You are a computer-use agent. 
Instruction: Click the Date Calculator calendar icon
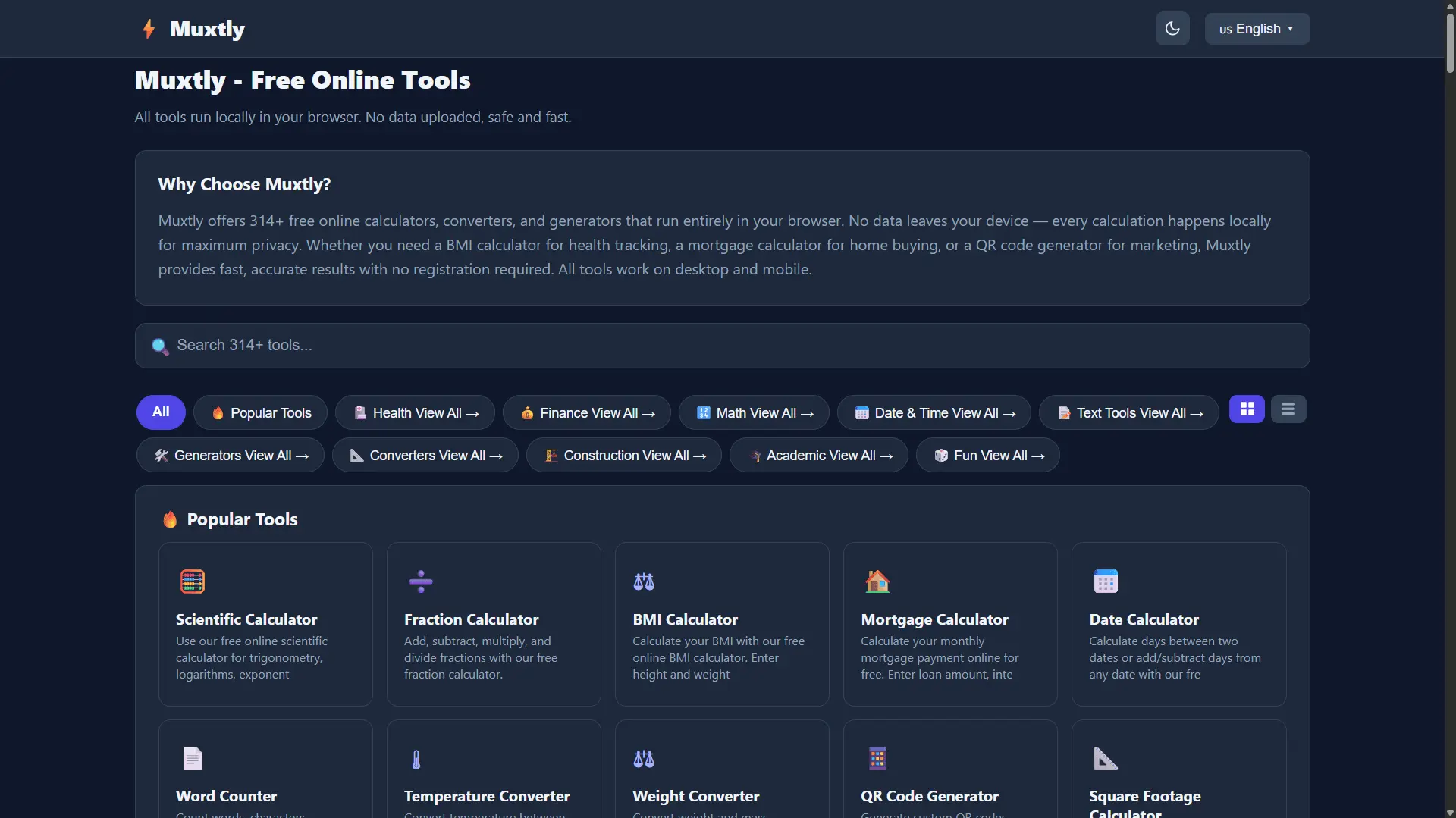pyautogui.click(x=1106, y=581)
